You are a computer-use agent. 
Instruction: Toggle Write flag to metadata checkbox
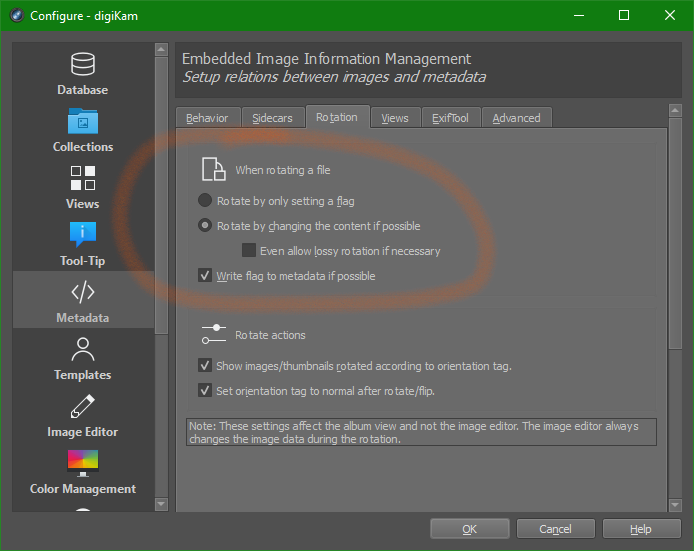click(205, 276)
